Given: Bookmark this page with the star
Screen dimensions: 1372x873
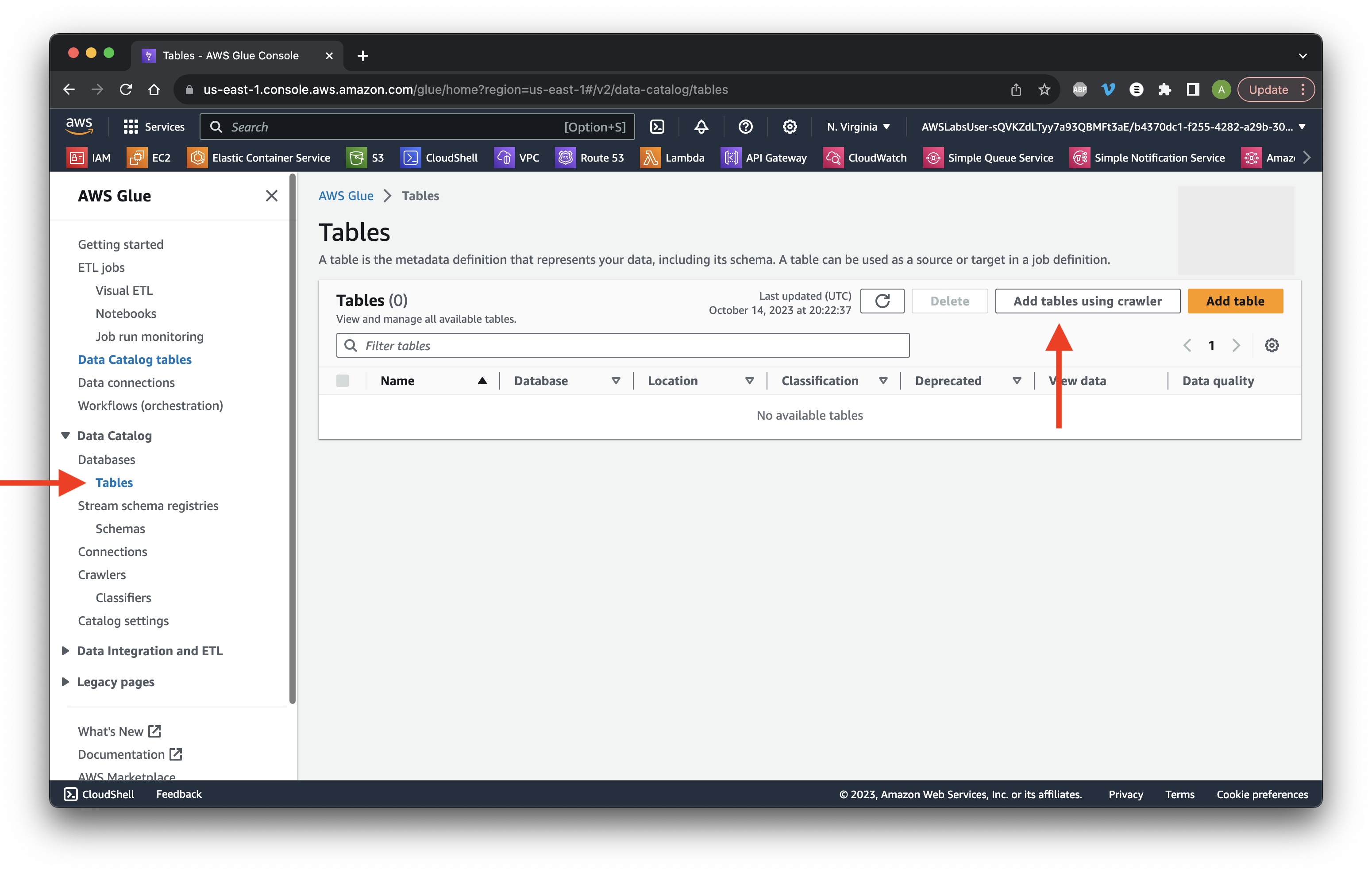Looking at the screenshot, I should [1044, 89].
